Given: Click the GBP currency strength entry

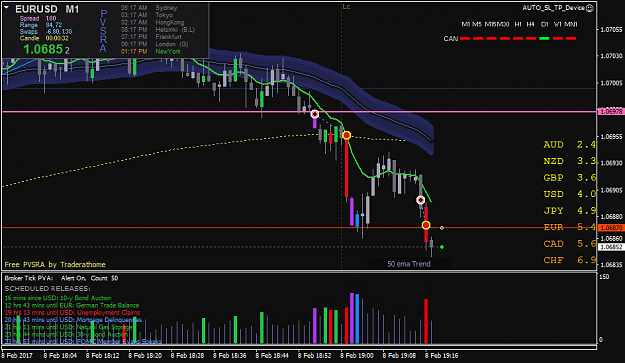Looking at the screenshot, I should pyautogui.click(x=570, y=178).
